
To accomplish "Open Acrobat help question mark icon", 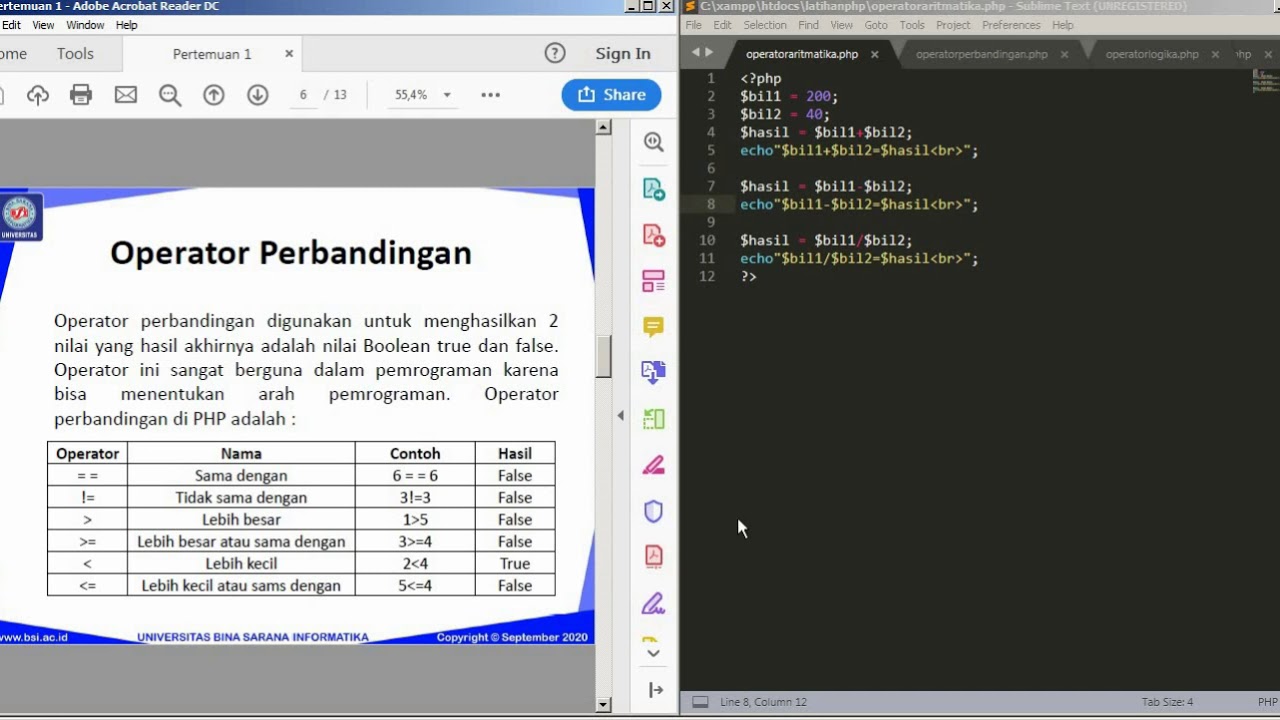I will (x=555, y=54).
